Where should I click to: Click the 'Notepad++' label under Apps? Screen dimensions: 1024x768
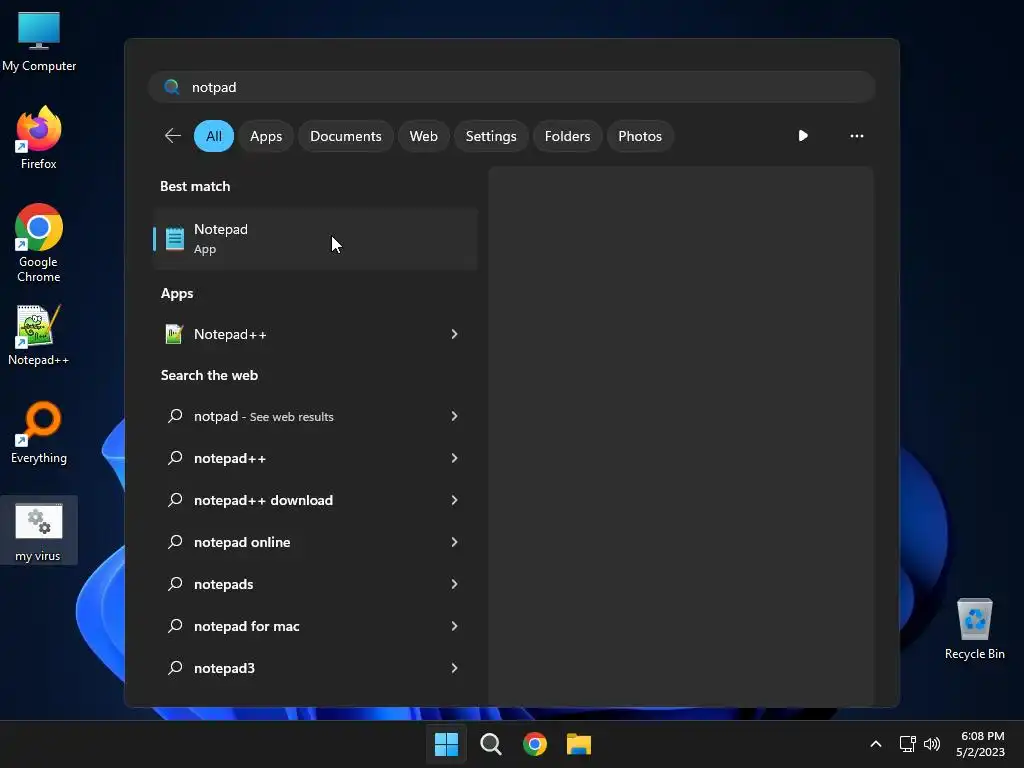pos(230,334)
